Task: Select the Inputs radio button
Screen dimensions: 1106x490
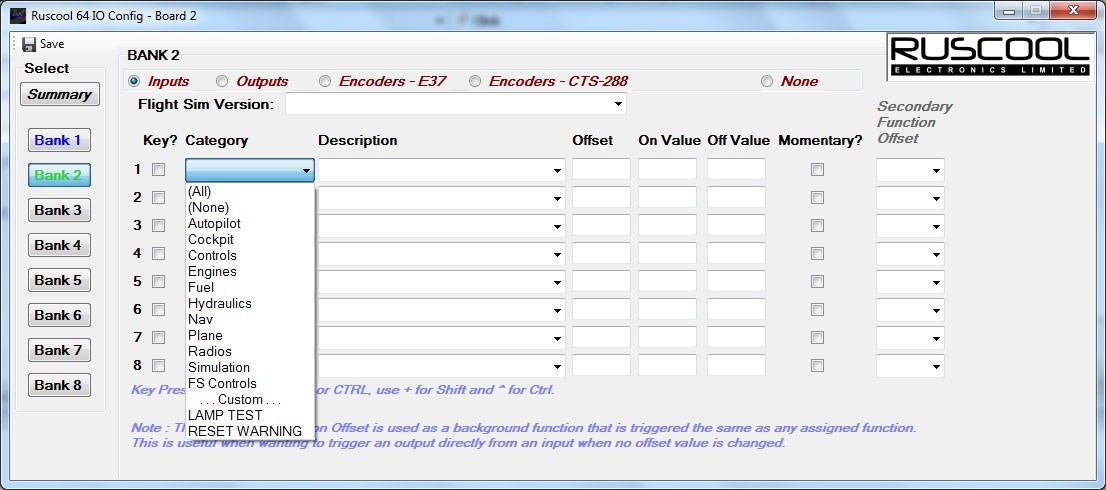Action: click(134, 82)
